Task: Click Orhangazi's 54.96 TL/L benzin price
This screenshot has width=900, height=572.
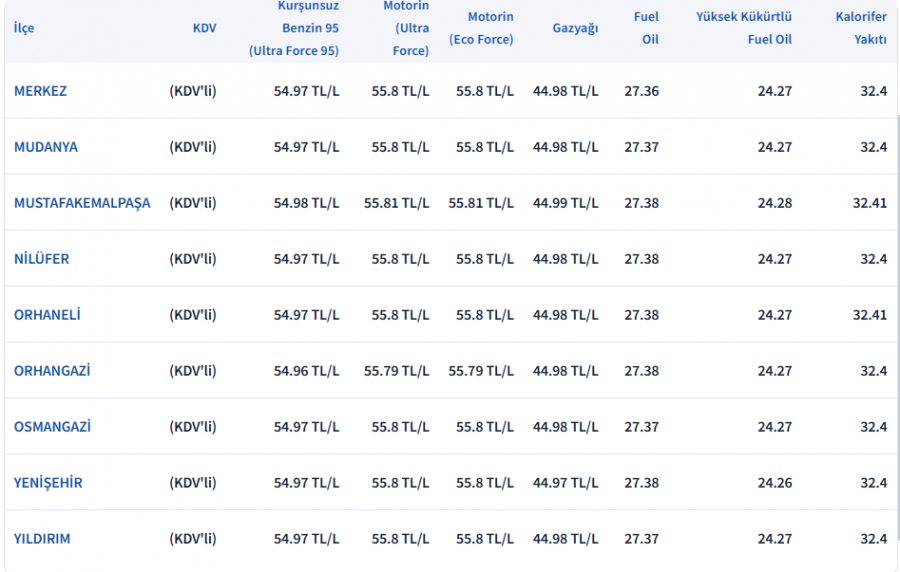Action: tap(306, 371)
